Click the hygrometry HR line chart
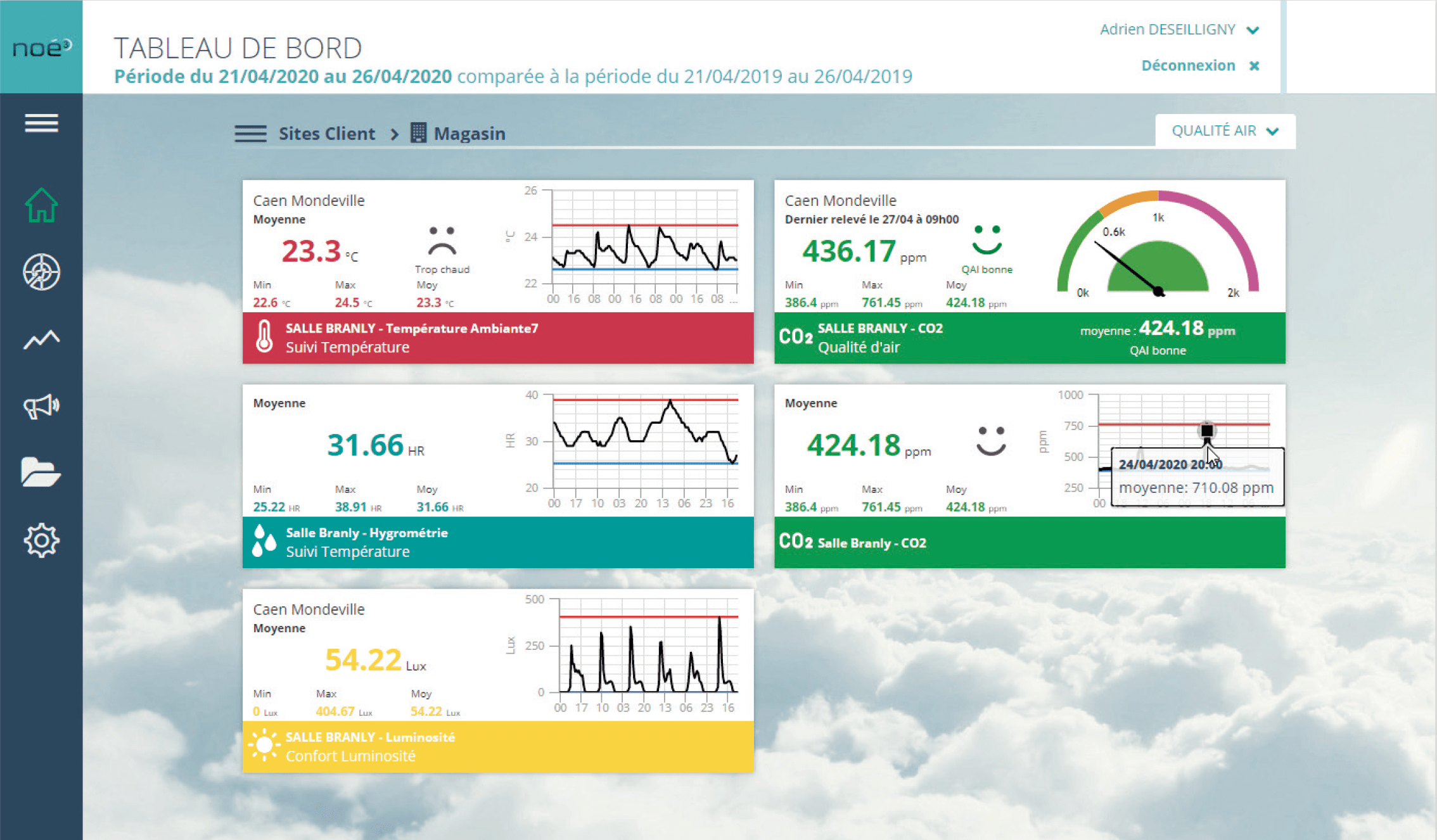This screenshot has height=840, width=1437. tap(644, 442)
